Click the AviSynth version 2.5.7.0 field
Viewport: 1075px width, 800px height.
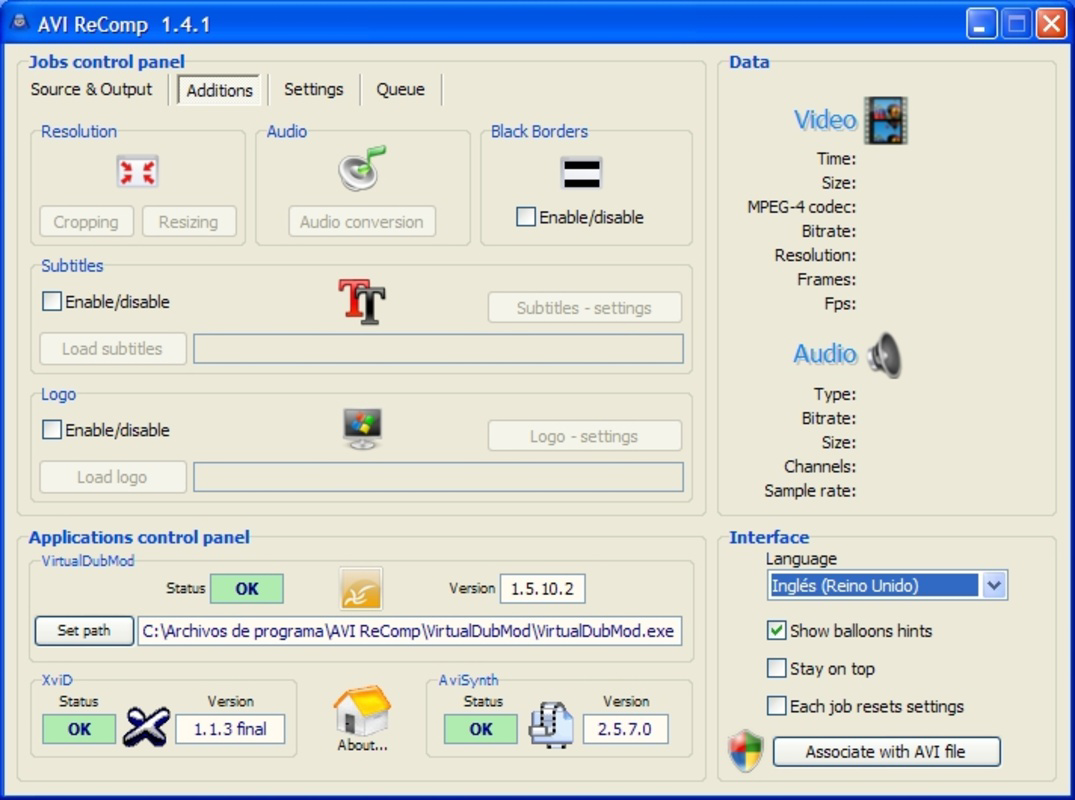click(625, 729)
